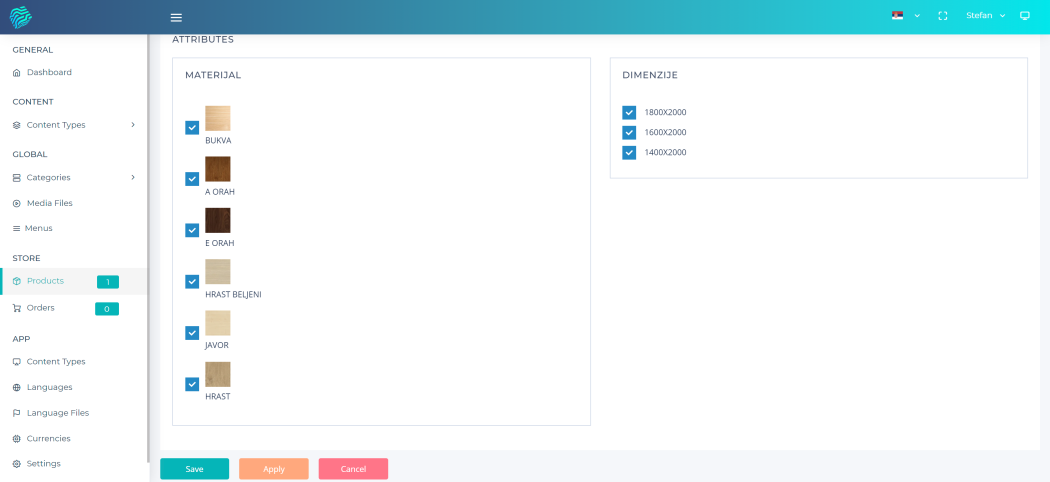This screenshot has height=482, width=1050.
Task: Go to Dashboard in sidebar
Action: 49,72
